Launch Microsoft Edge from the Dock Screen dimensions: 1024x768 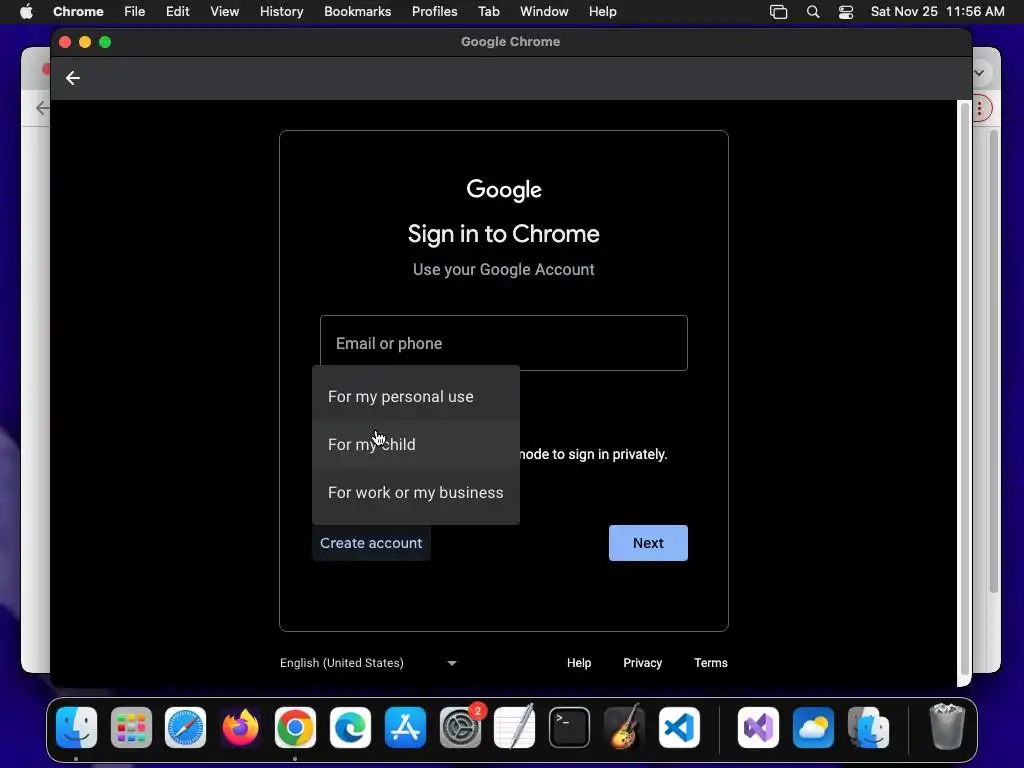(350, 728)
